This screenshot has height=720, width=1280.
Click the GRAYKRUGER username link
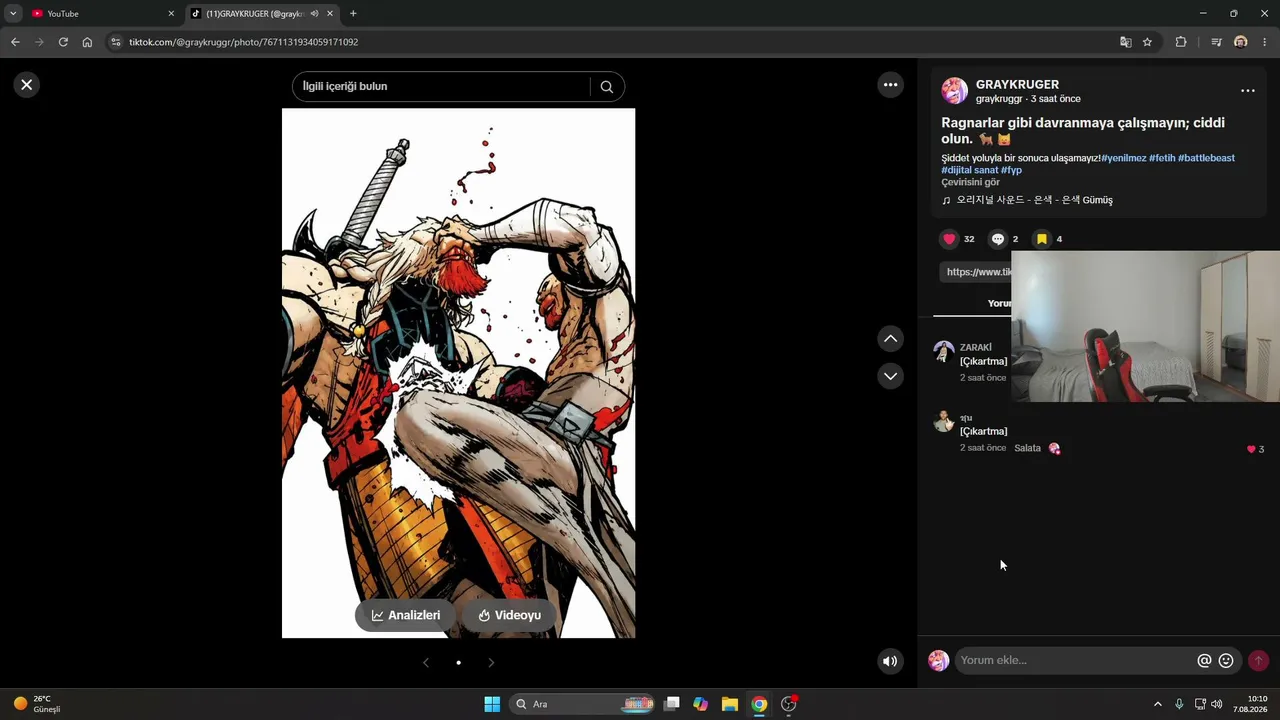1017,85
